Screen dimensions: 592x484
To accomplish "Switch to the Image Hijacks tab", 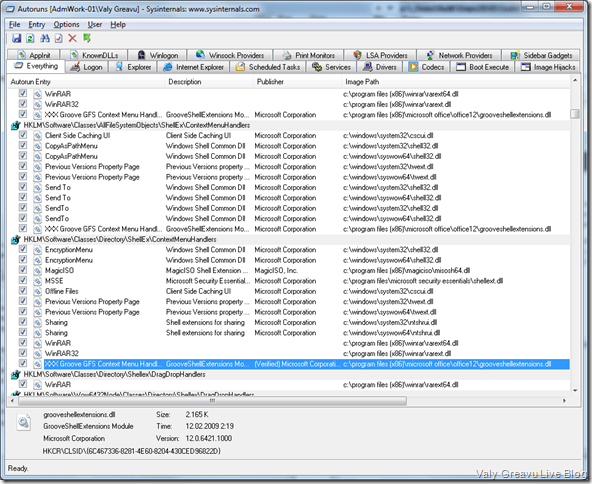I will pos(548,67).
